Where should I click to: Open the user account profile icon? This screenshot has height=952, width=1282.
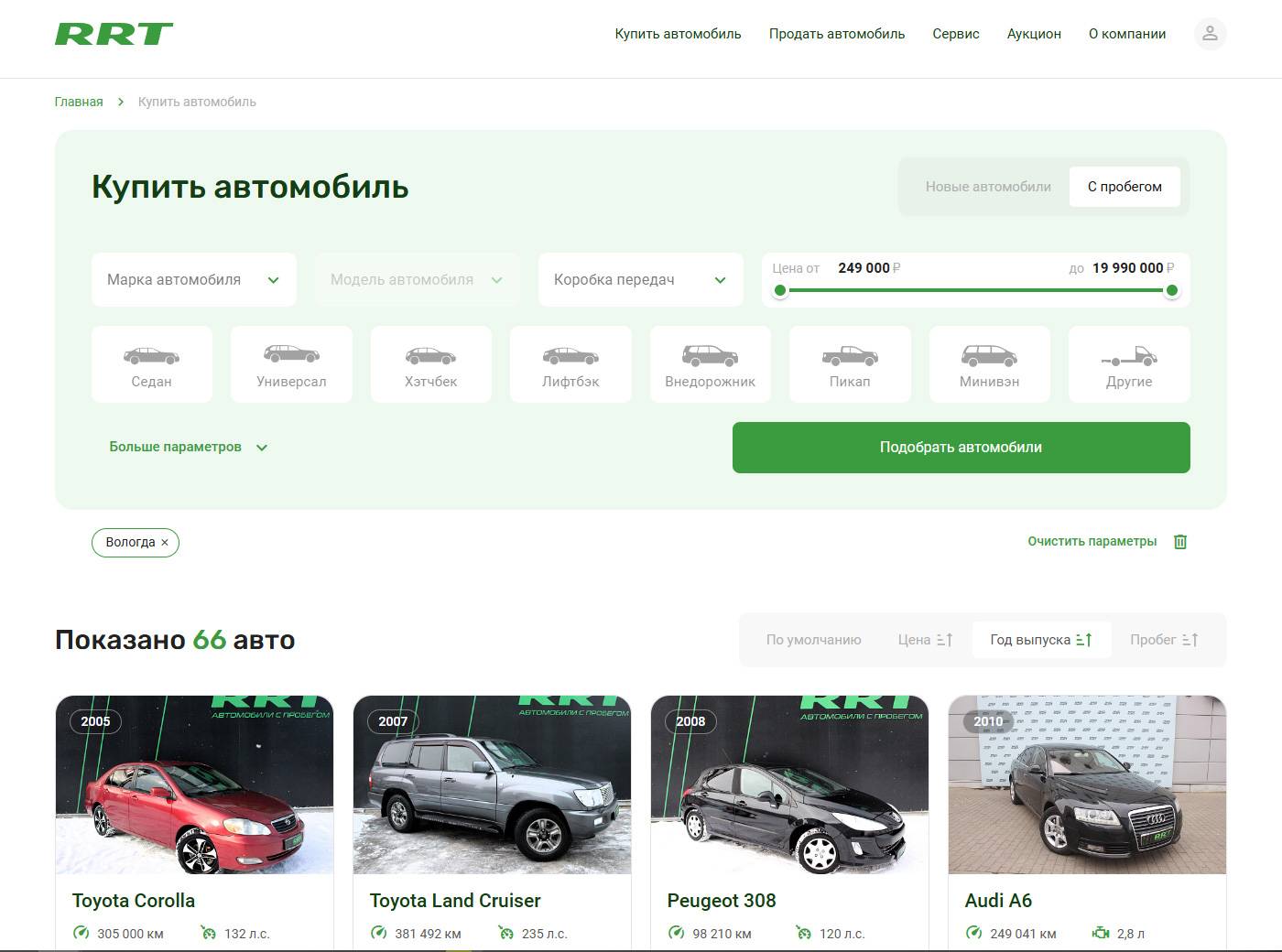click(x=1210, y=34)
